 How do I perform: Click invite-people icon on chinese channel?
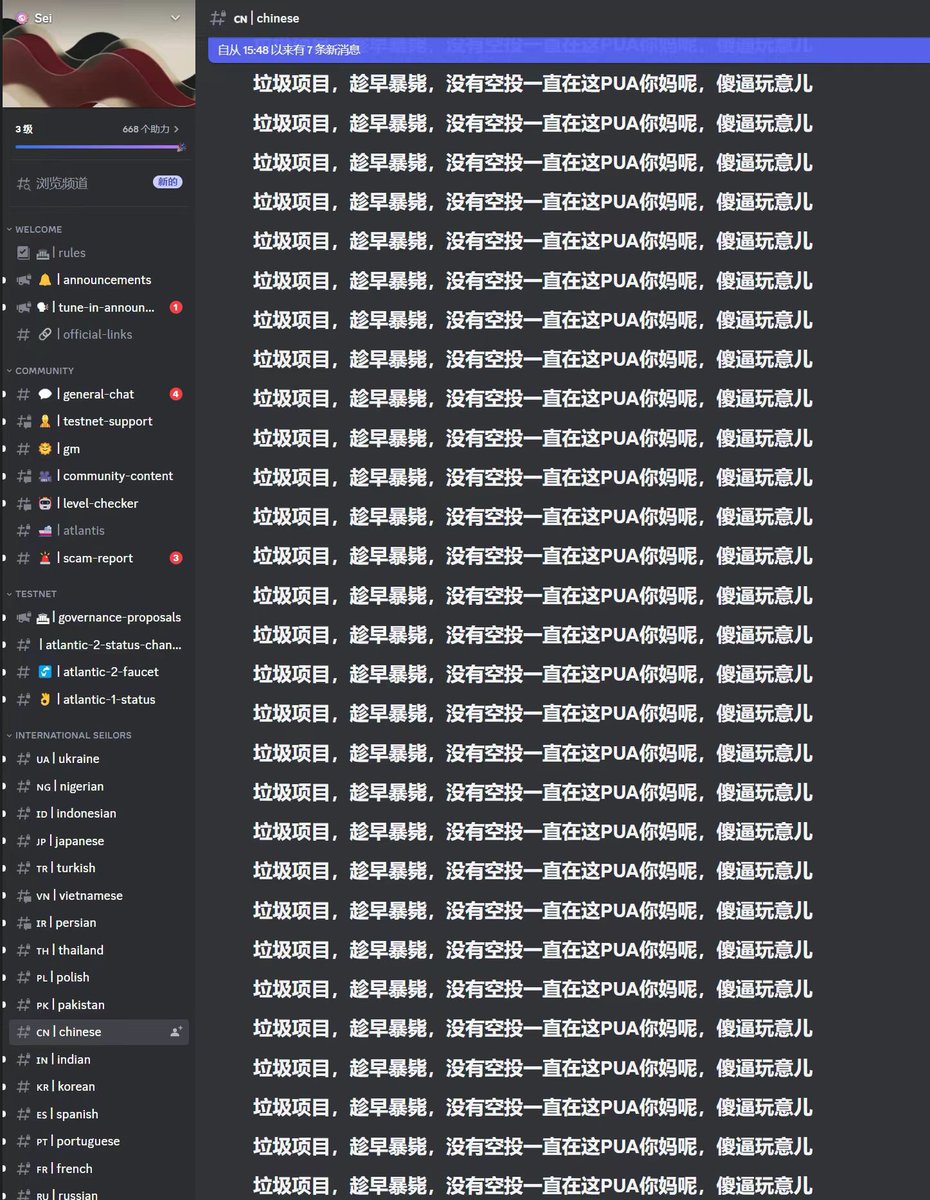176,1031
